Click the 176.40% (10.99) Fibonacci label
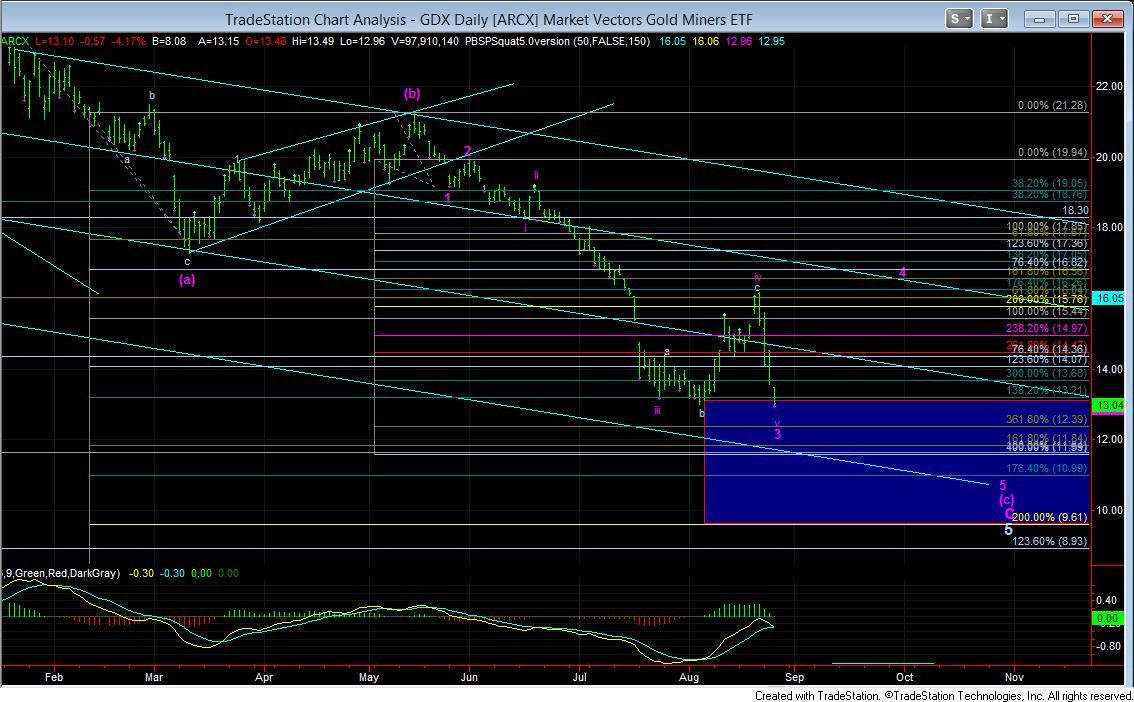1134x702 pixels. (1046, 468)
